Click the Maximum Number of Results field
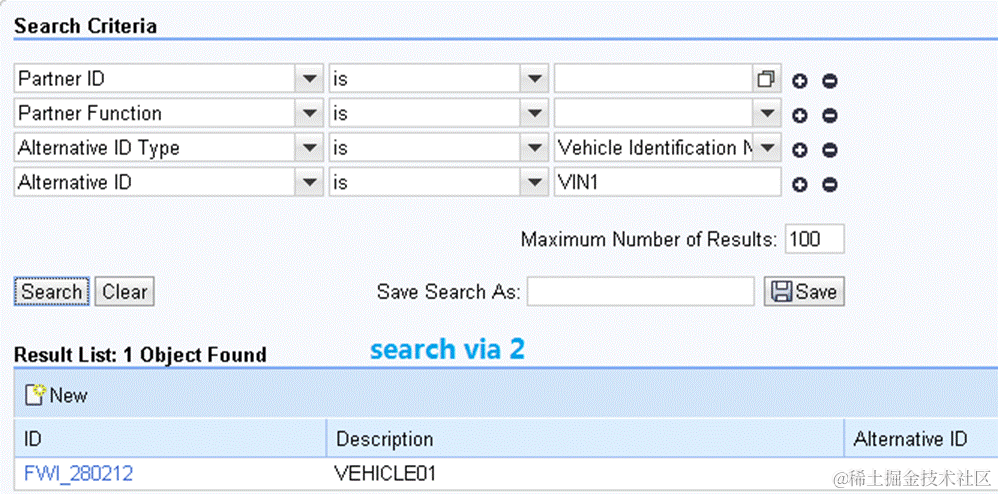The image size is (998, 494). coord(815,239)
